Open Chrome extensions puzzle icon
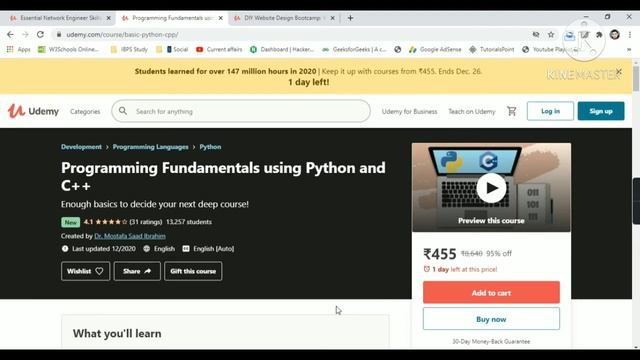 tap(599, 35)
